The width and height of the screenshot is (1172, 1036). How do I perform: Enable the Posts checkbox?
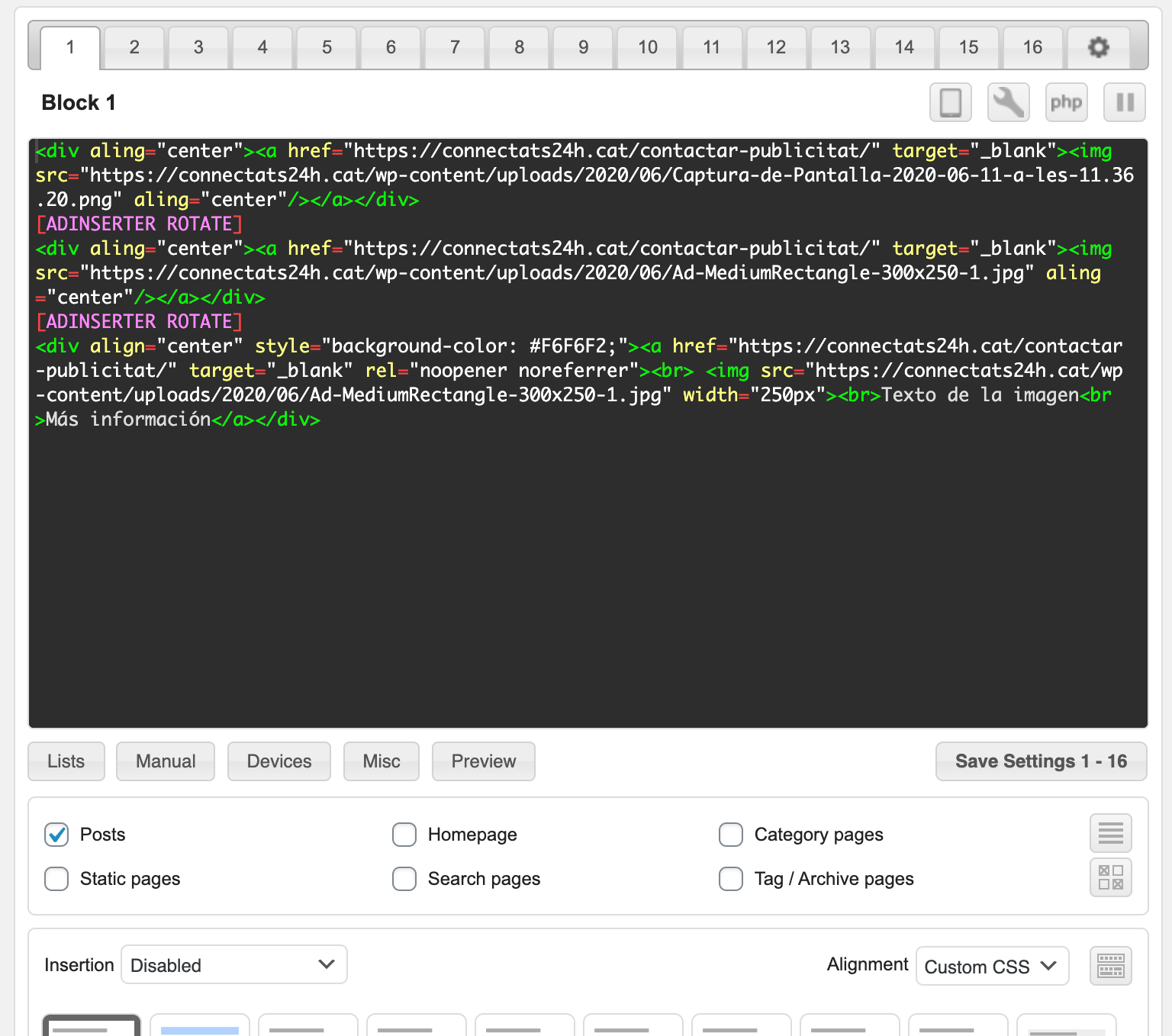pyautogui.click(x=56, y=835)
